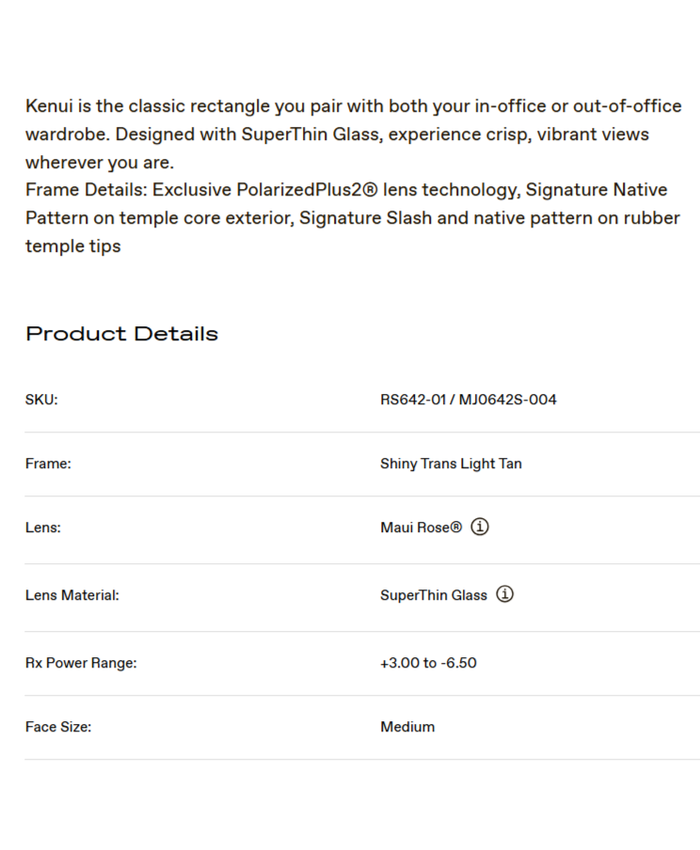Click the Lens Material label
Screen dimensions: 700x850
coord(72,595)
